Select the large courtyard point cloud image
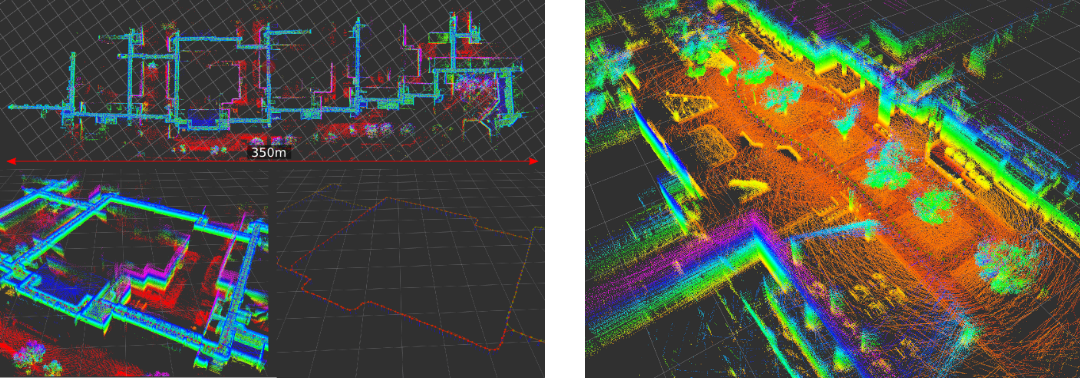1080x378 pixels. click(x=832, y=189)
